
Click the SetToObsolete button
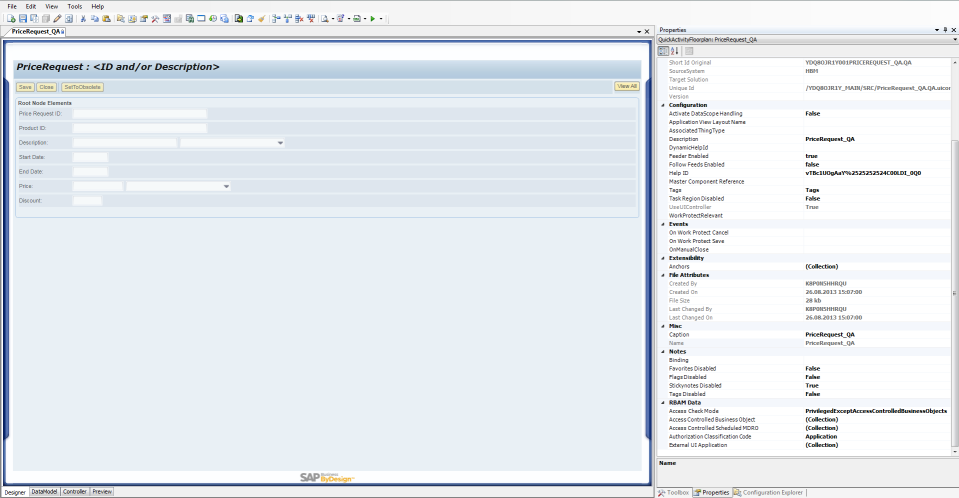(x=83, y=87)
